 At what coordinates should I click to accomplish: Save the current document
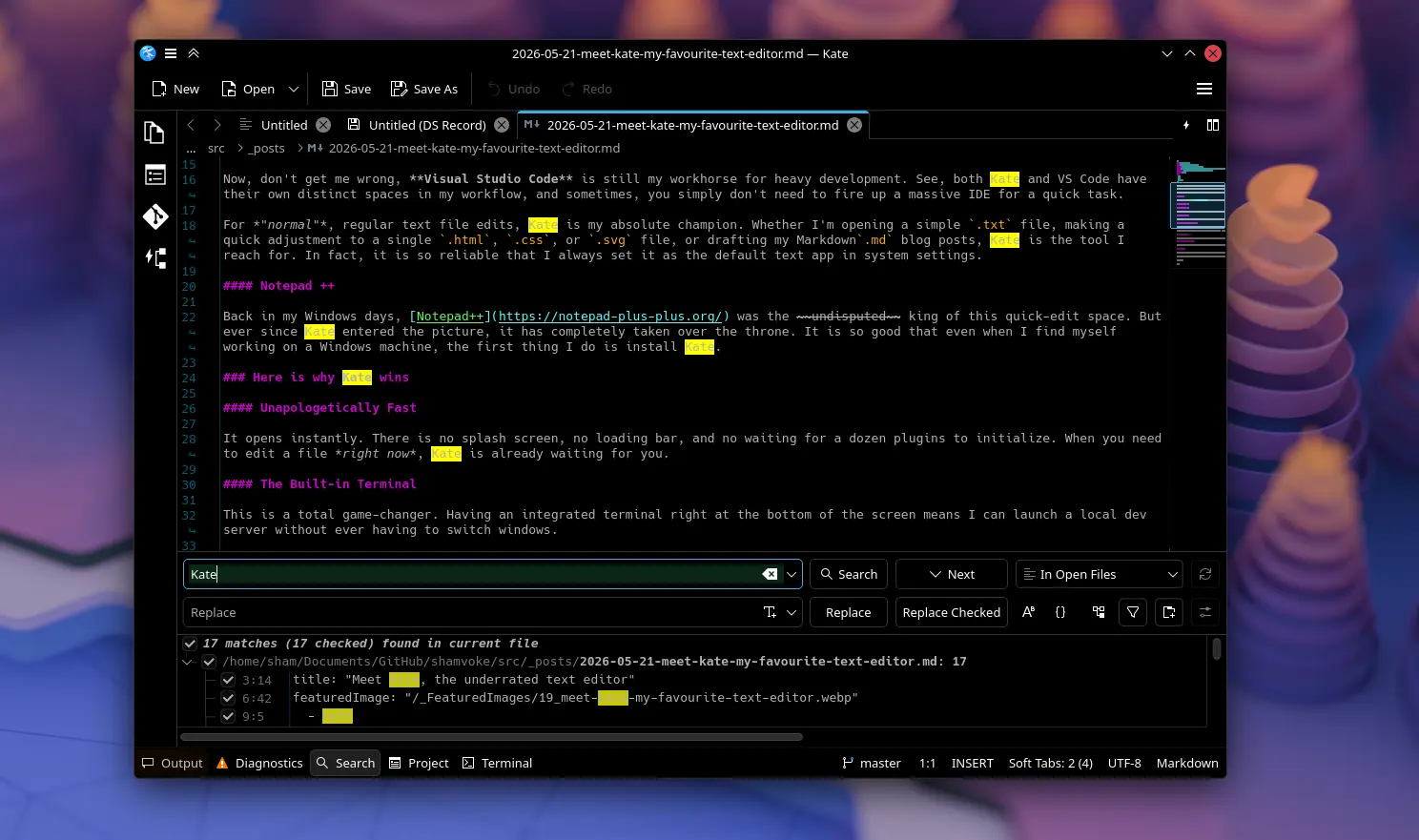(346, 89)
